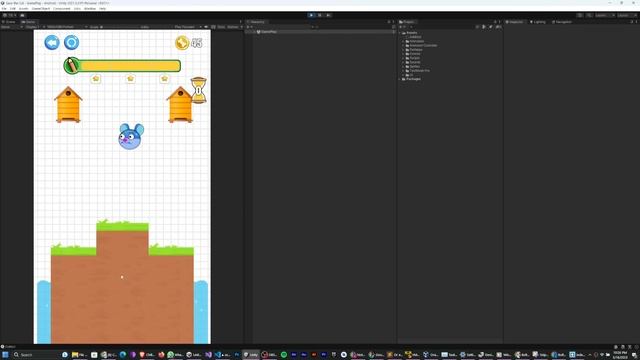This screenshot has width=640, height=360.
Task: Select the Game tab
Action: pyautogui.click(x=29, y=22)
